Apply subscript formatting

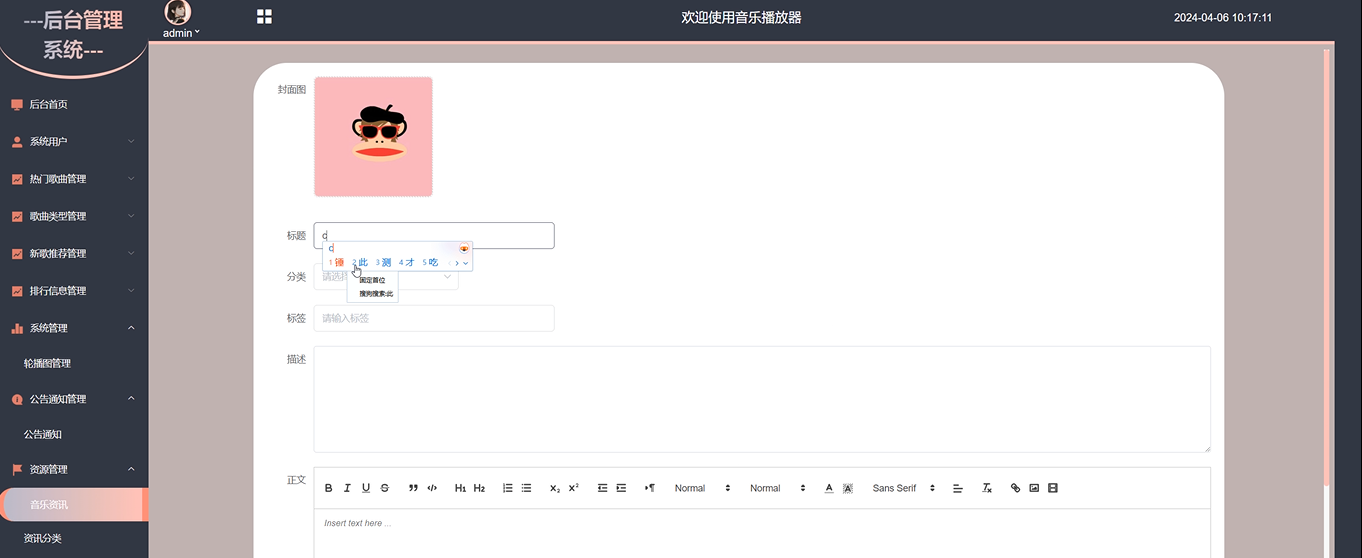555,488
